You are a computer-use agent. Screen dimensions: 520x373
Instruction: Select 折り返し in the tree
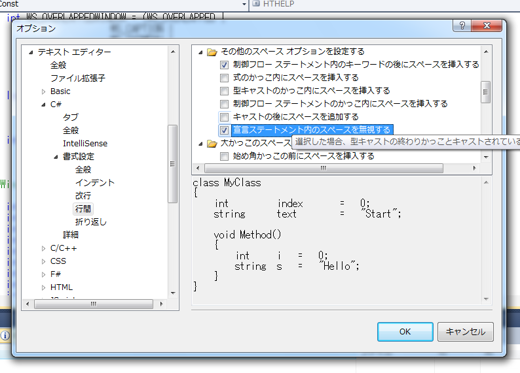[91, 222]
